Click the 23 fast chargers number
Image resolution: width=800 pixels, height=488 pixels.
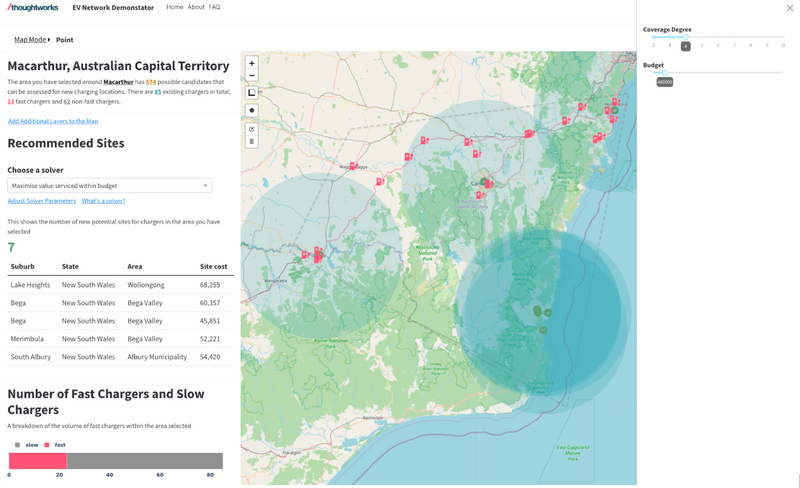click(11, 102)
